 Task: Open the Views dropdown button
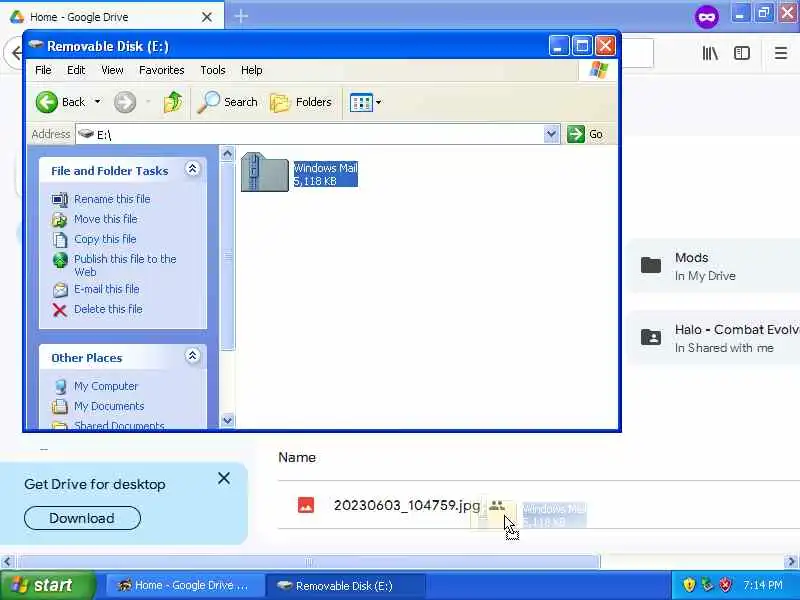click(365, 102)
